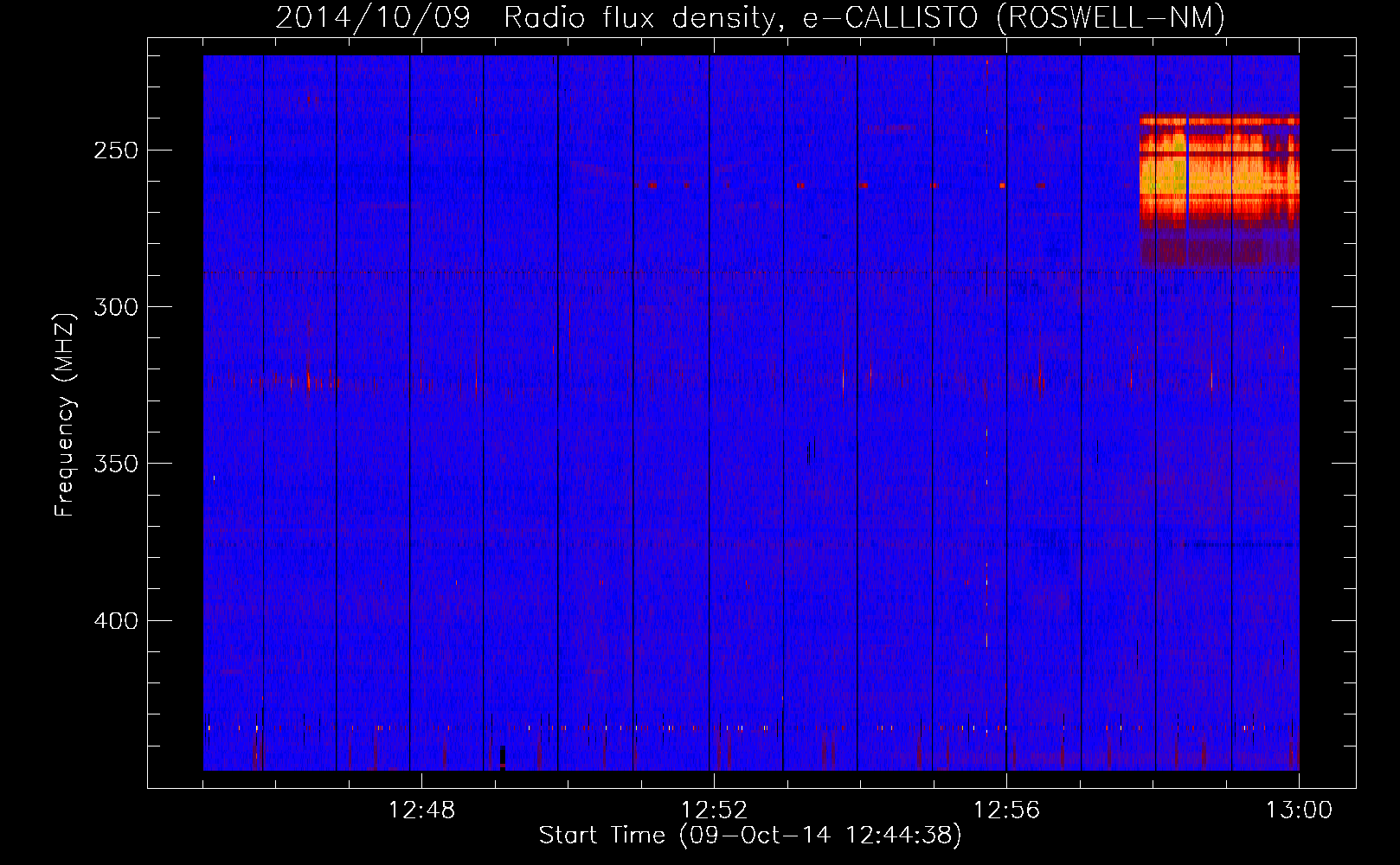The width and height of the screenshot is (1400, 865).
Task: Click the 'Start Time (09-Oct-14 12:44:38)' label
Action: click(750, 836)
